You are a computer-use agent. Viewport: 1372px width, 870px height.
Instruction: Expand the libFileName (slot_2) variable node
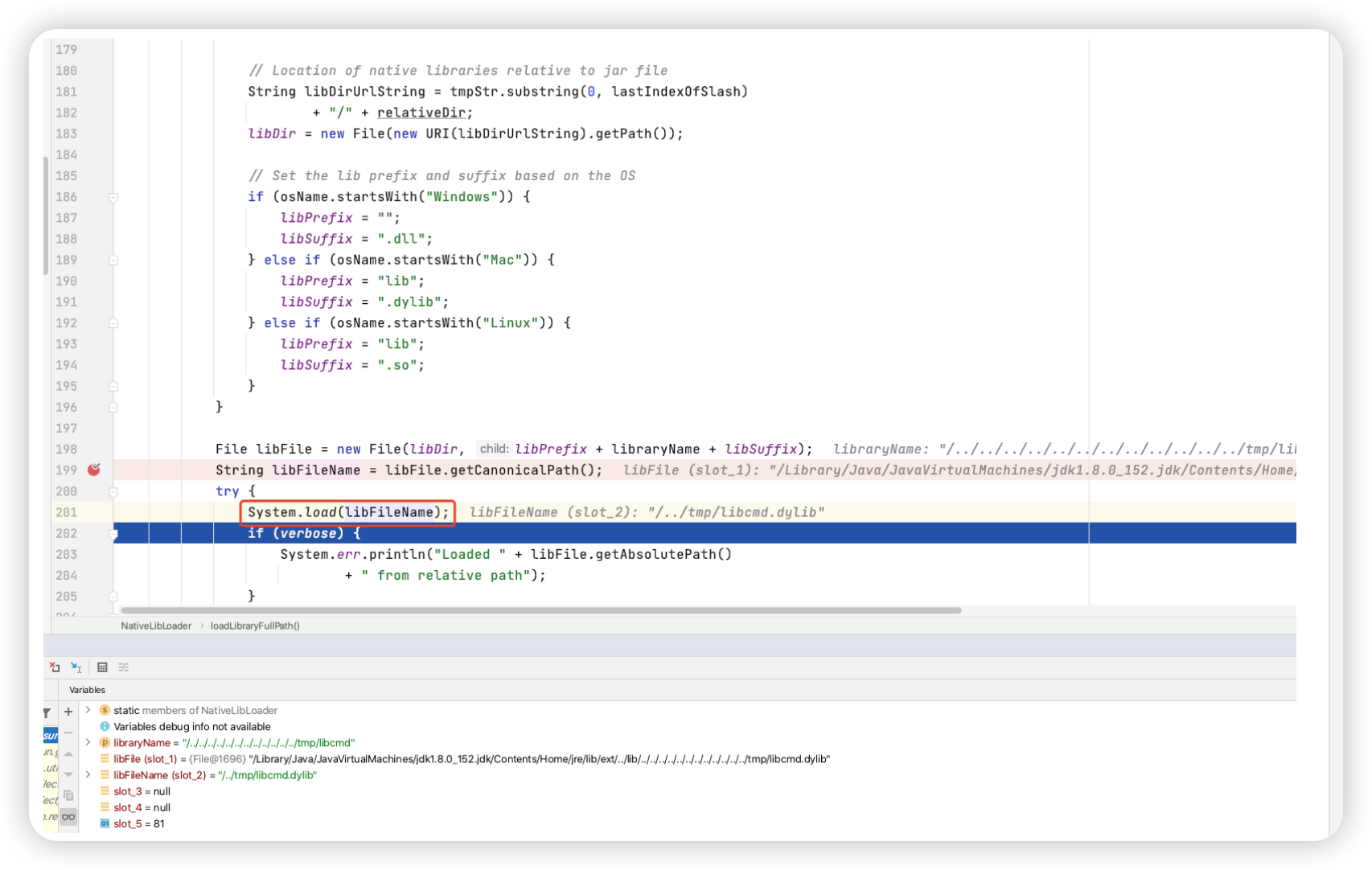pos(88,774)
